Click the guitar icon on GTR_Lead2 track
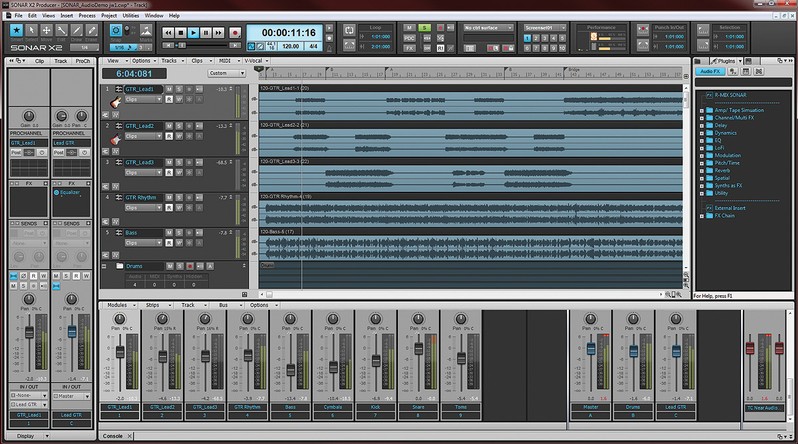798x444 pixels. pyautogui.click(x=116, y=138)
